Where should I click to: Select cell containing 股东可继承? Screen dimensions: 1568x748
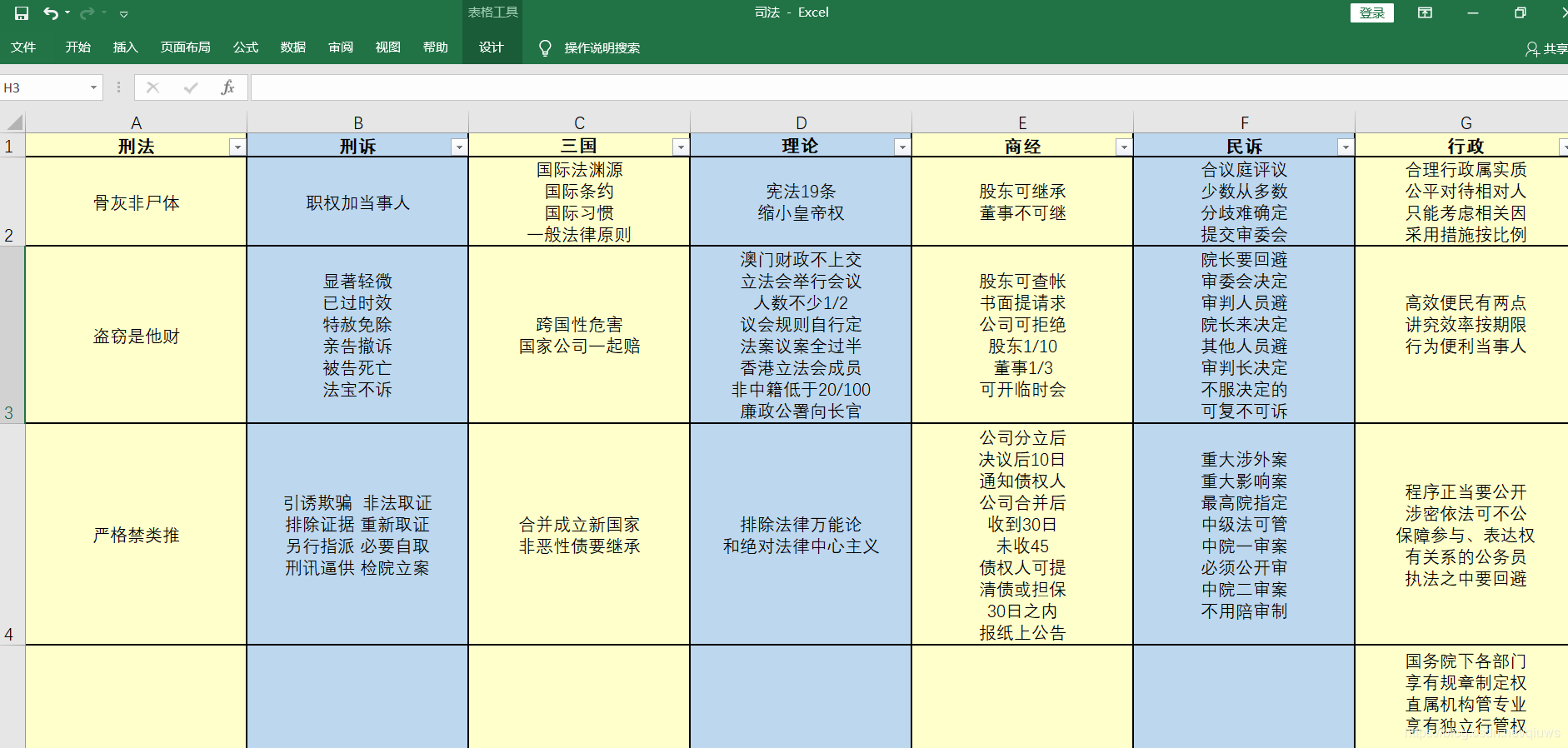pyautogui.click(x=1022, y=202)
